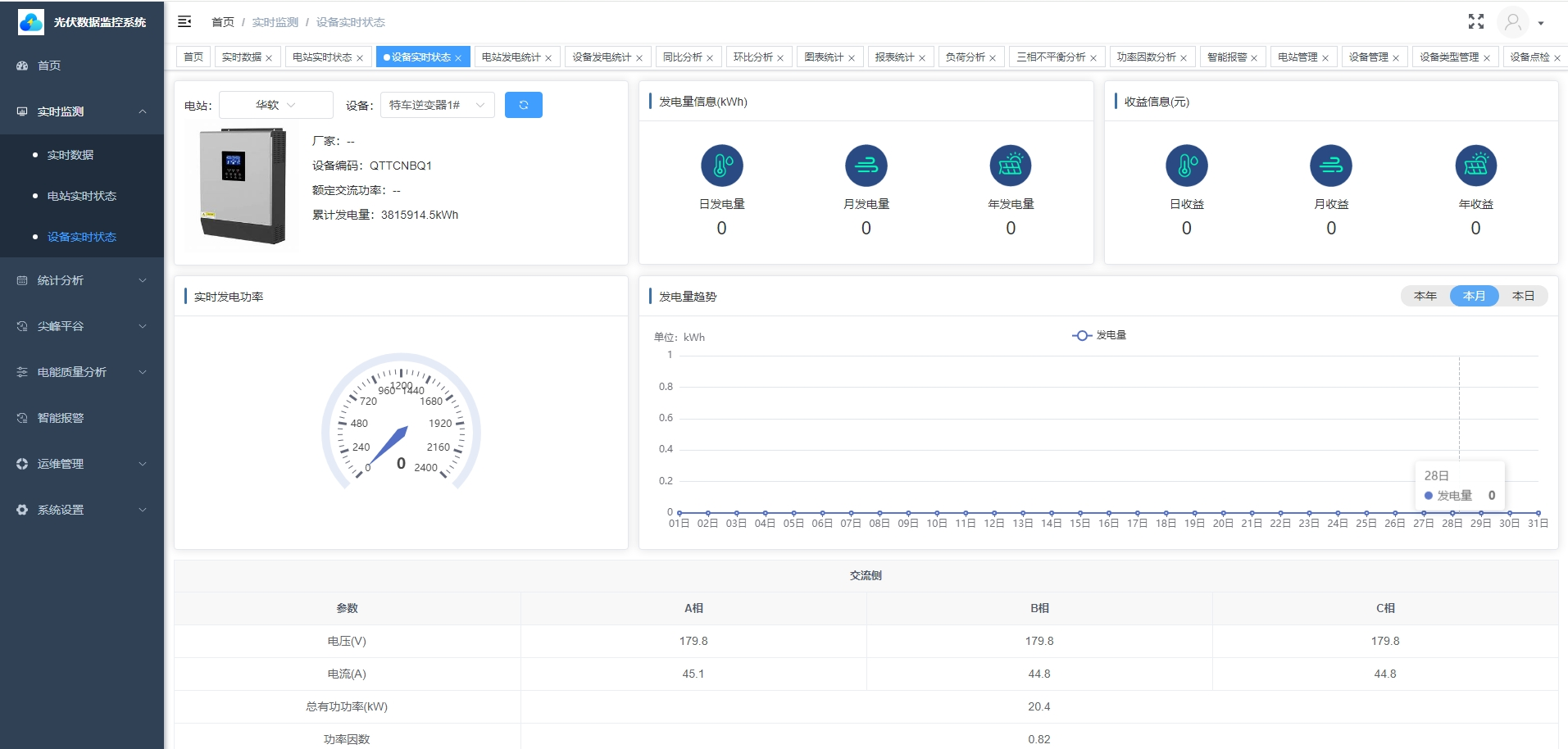Click the yearly revenue solar panel icon

click(1475, 166)
